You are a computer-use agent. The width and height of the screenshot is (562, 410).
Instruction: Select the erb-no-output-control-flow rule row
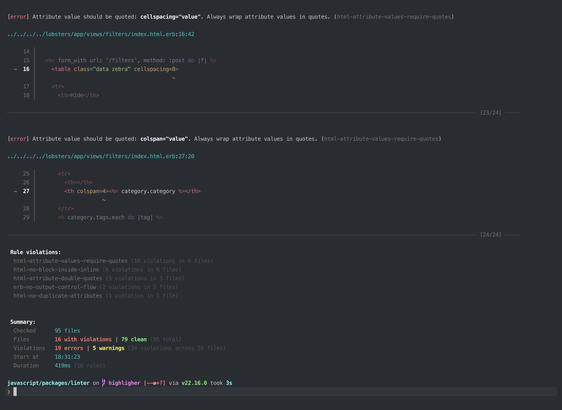[x=96, y=287]
